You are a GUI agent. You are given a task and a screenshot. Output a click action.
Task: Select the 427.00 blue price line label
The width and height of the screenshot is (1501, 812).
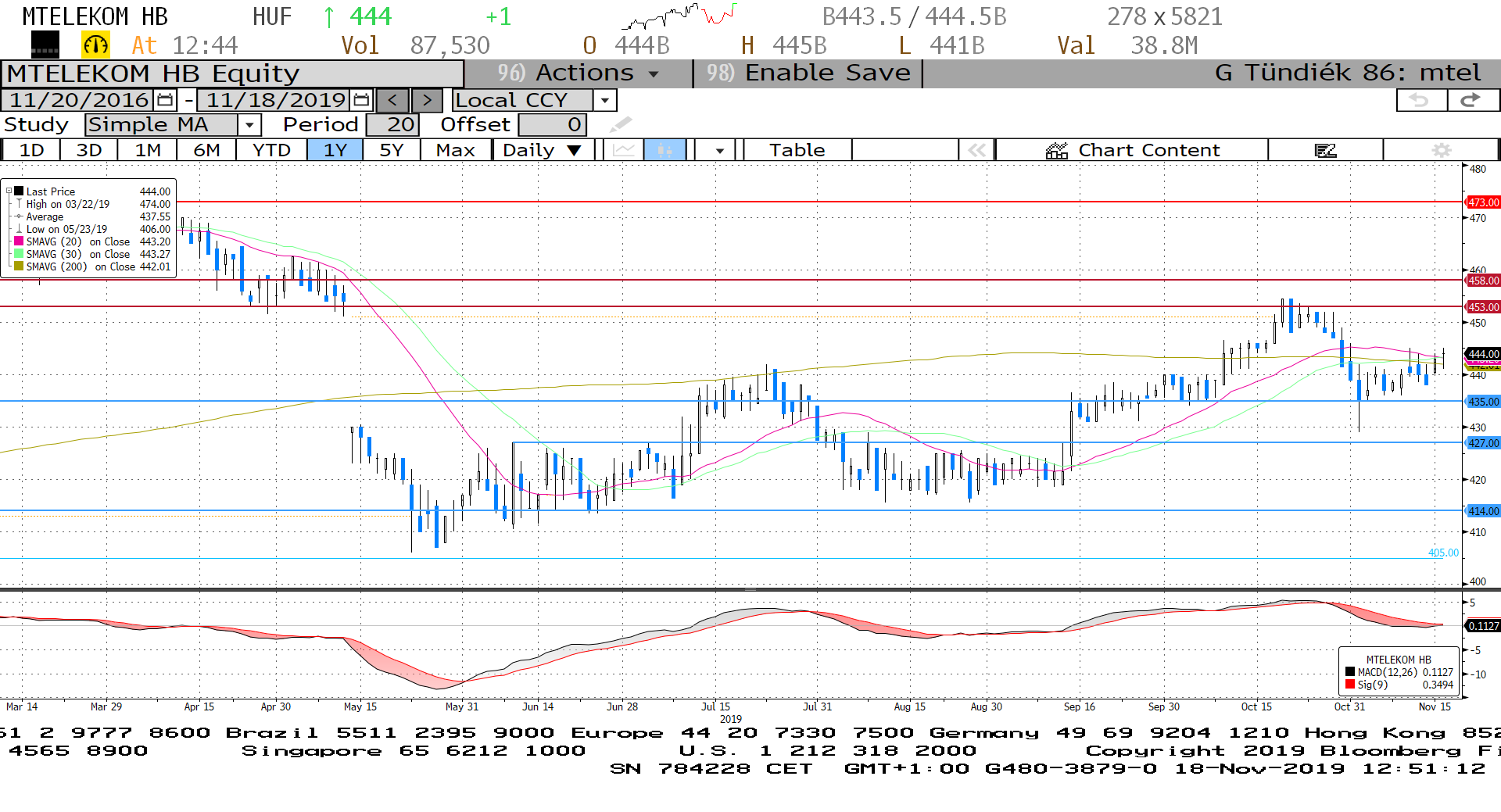(x=1483, y=443)
